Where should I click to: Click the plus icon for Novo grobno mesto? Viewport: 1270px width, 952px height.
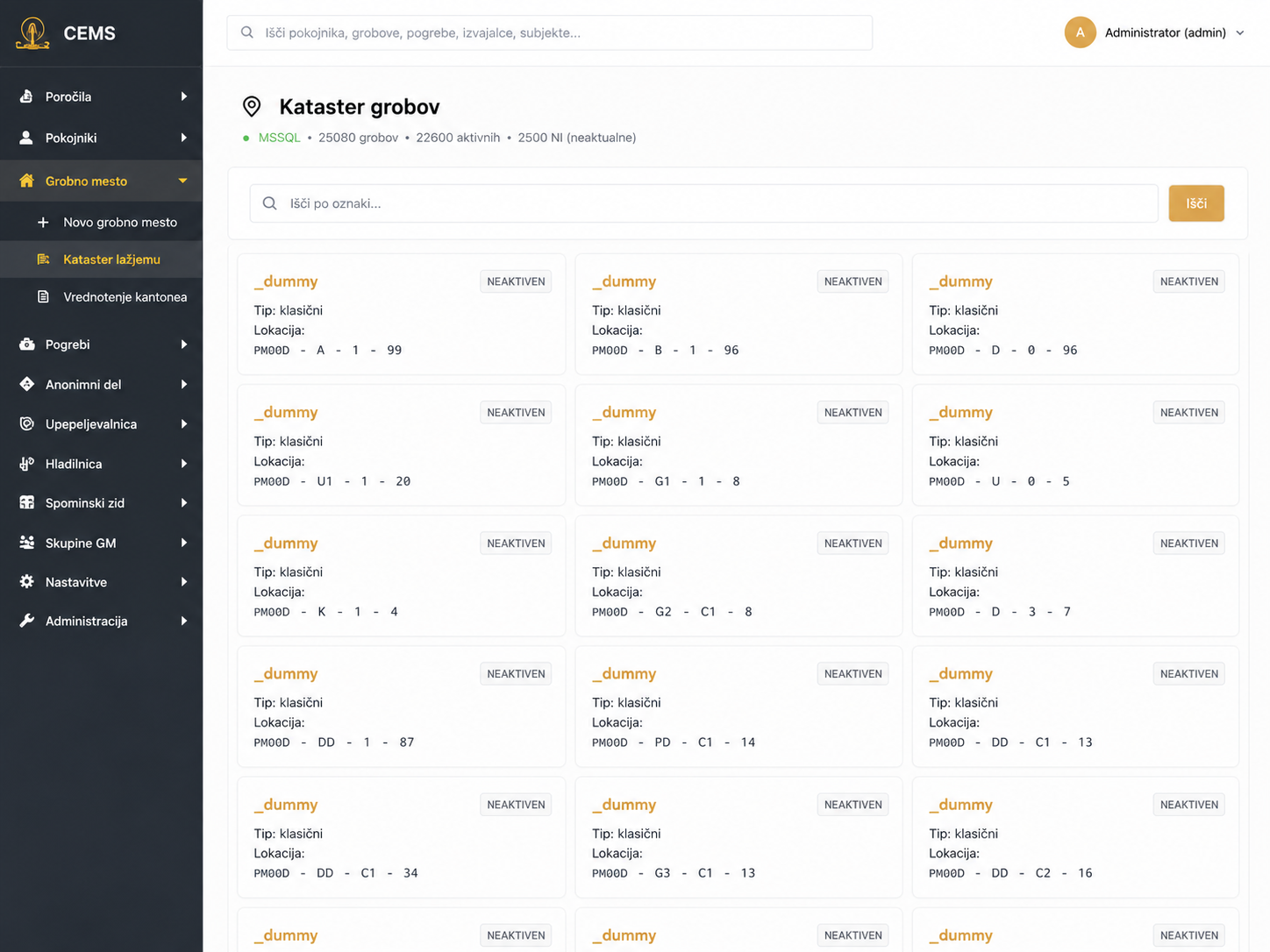pyautogui.click(x=43, y=223)
